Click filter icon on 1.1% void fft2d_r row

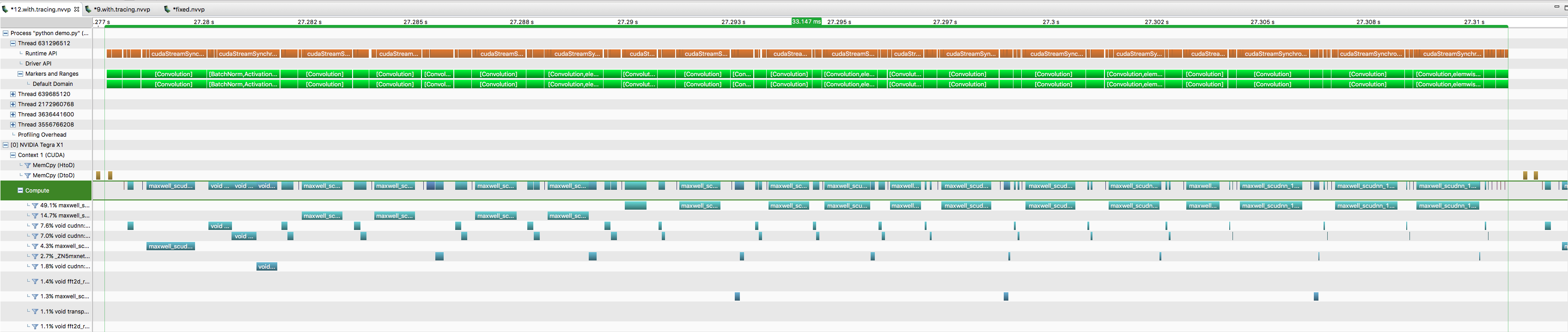pyautogui.click(x=35, y=326)
